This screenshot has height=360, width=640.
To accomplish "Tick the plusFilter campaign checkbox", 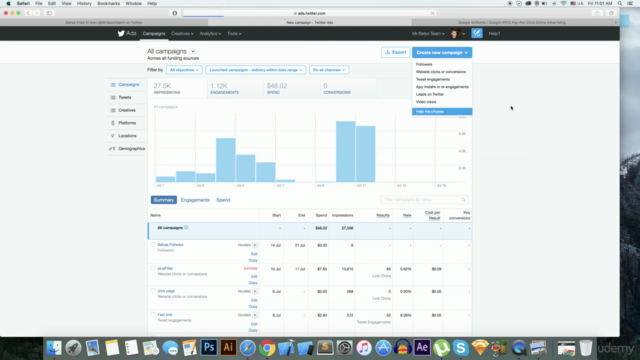I will point(153,269).
